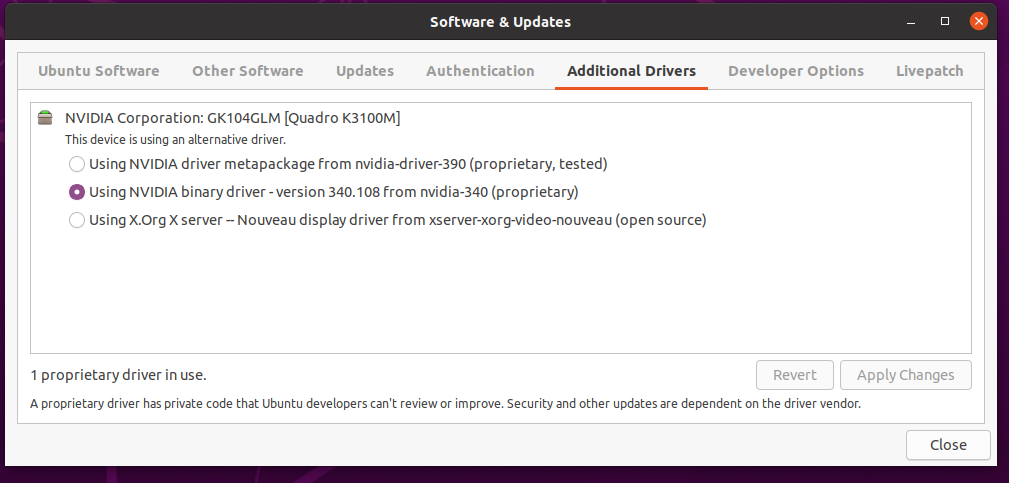
Task: Maximize the Software & Updates window
Action: [945, 21]
